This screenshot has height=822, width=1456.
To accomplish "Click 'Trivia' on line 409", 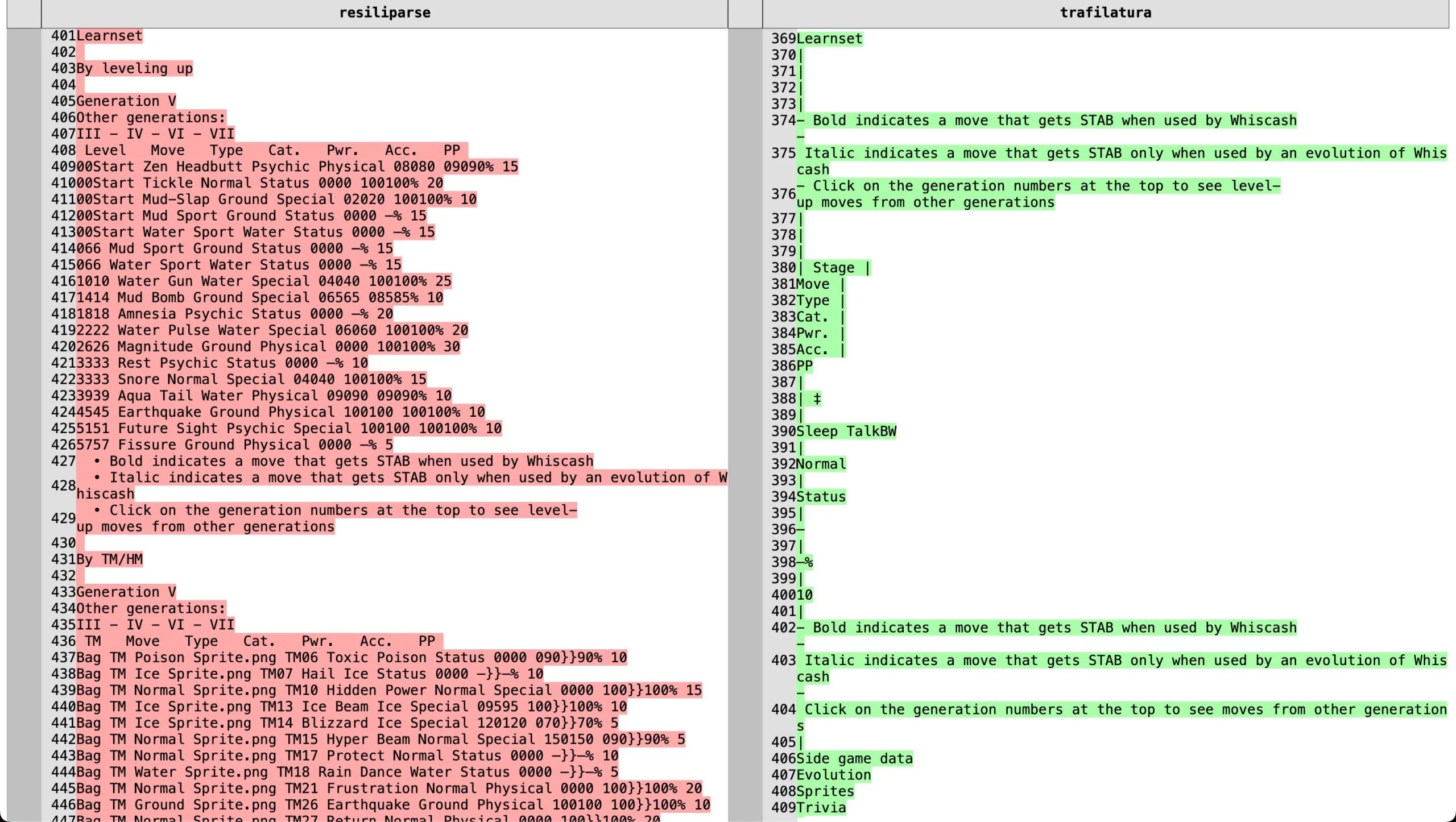I will pos(821,808).
